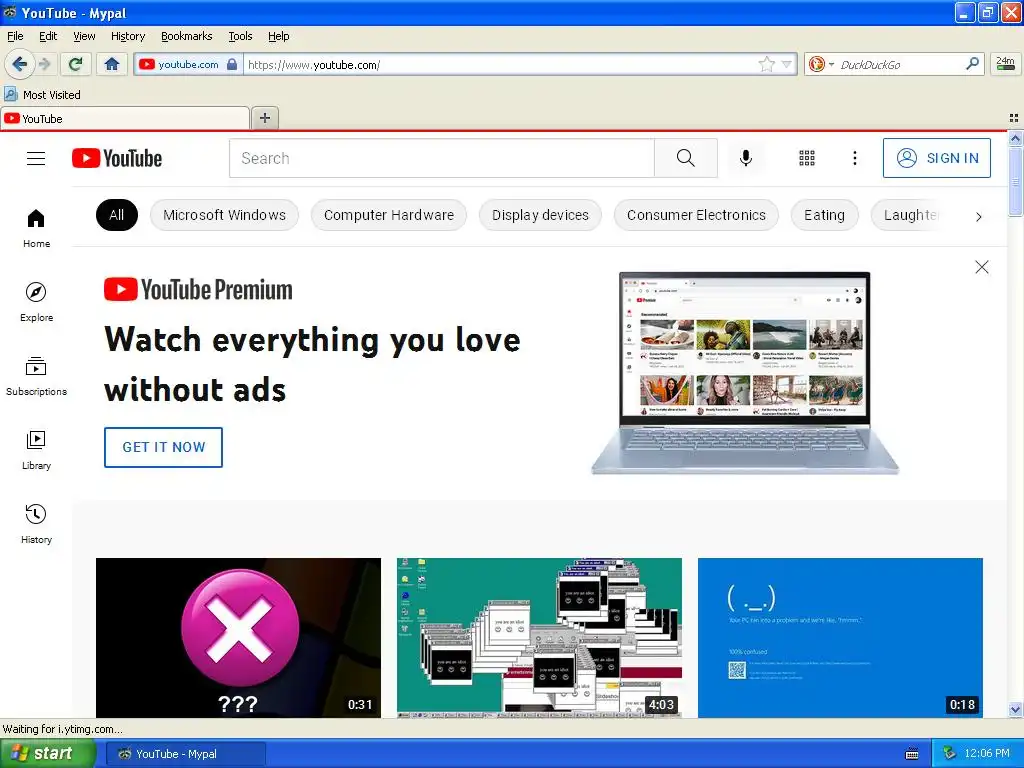Select the All filter chip

pos(117,215)
